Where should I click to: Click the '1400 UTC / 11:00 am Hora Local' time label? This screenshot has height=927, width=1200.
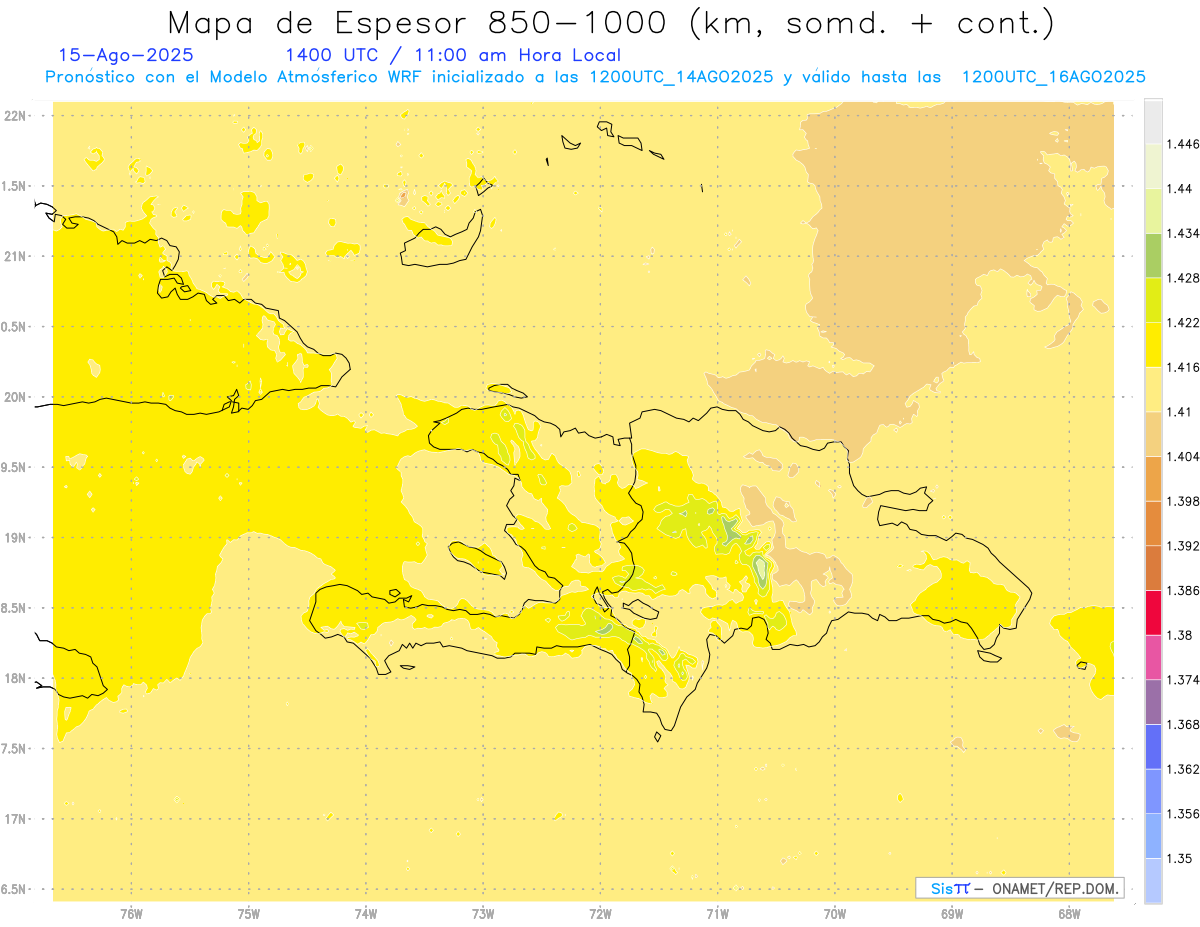point(453,56)
